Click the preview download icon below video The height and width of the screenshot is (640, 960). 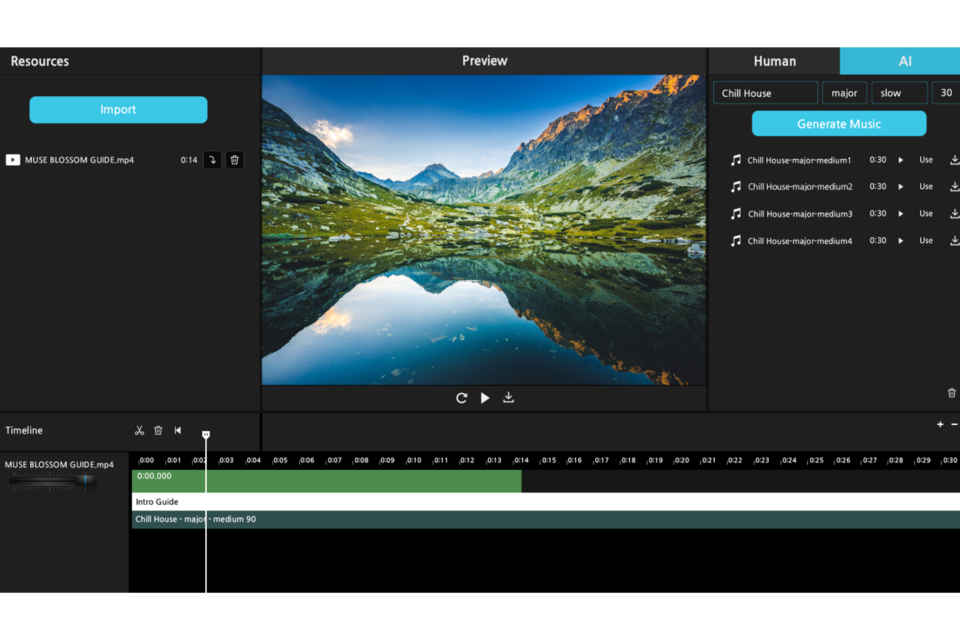tap(508, 398)
